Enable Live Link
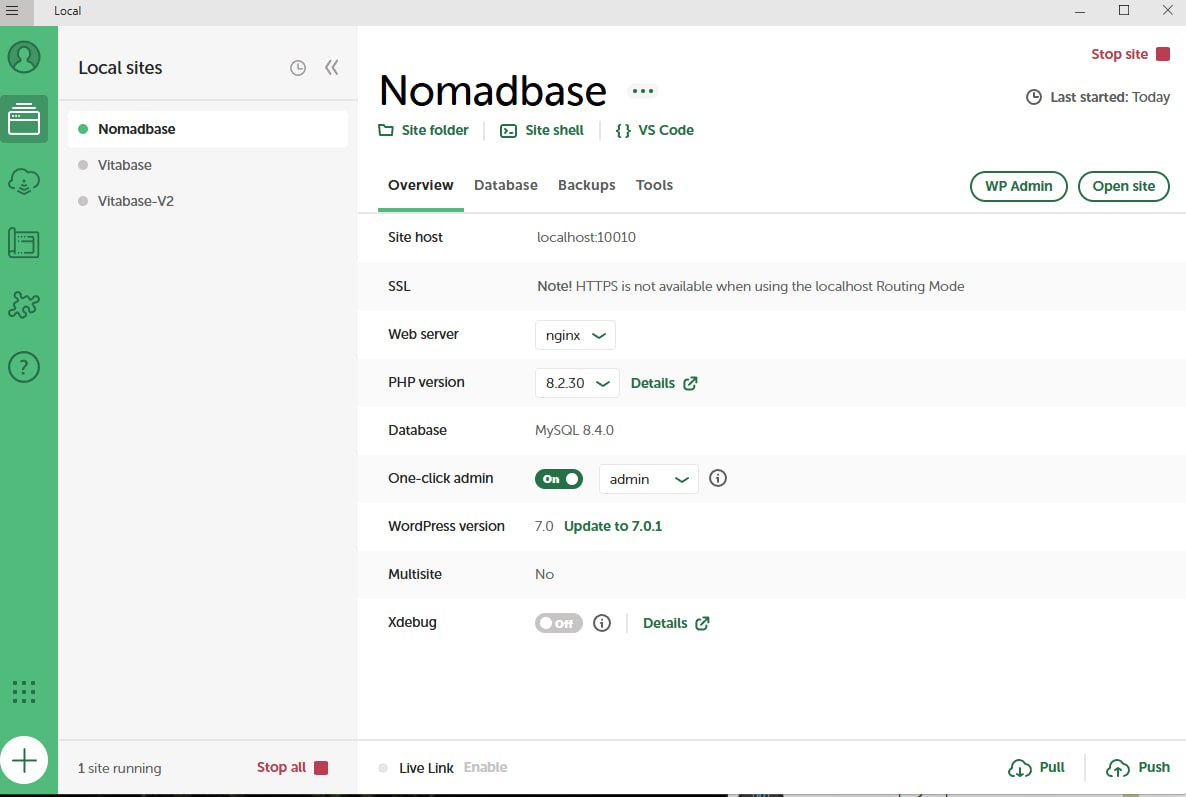The image size is (1186, 797). tap(485, 767)
